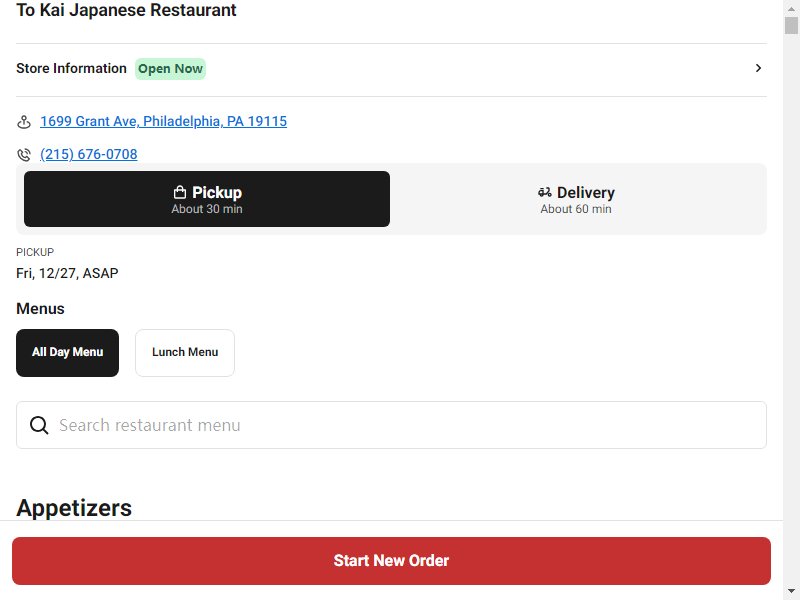Viewport: 800px width, 600px height.
Task: Change the Fri, 12/27, ASAP pickup time
Action: pyautogui.click(x=67, y=273)
